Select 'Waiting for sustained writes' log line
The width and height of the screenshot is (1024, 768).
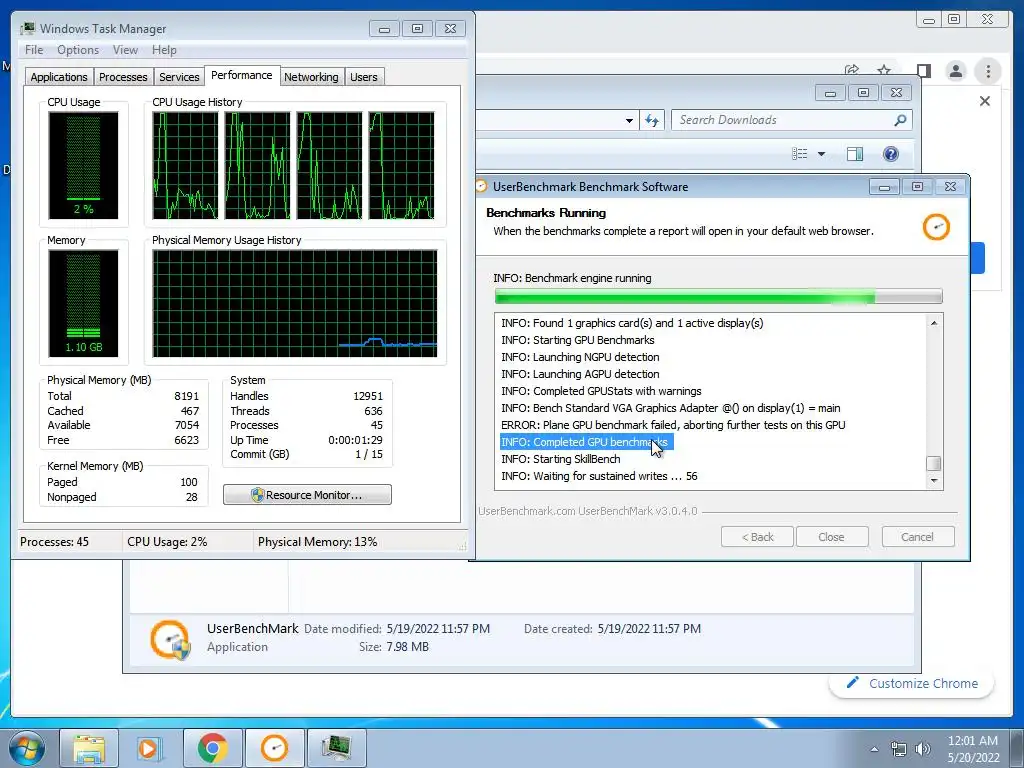(599, 476)
